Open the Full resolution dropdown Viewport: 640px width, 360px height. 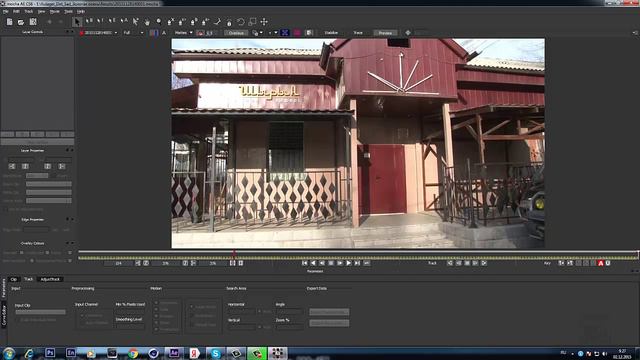point(133,33)
